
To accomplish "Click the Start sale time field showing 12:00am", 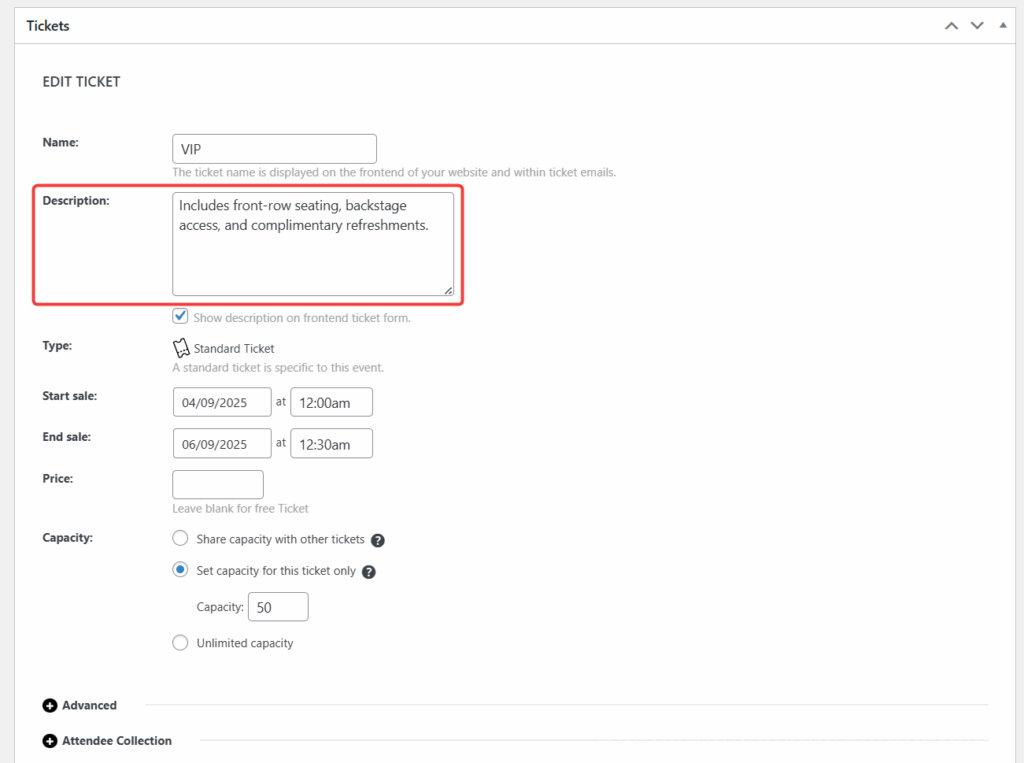I will (x=331, y=402).
